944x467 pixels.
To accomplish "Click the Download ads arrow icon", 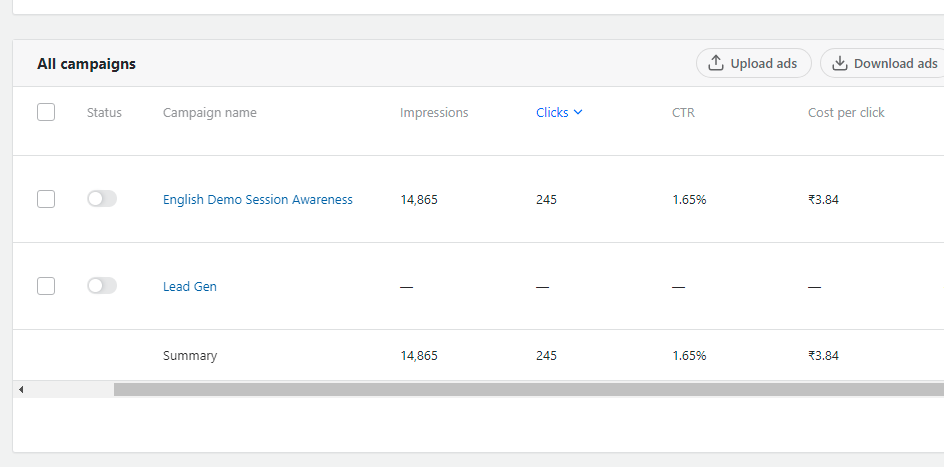I will tap(840, 63).
